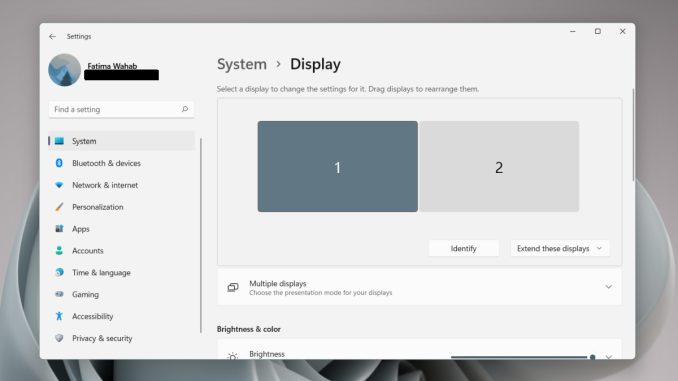Click the Fatima Wahab account name
678x381 pixels.
pyautogui.click(x=112, y=66)
